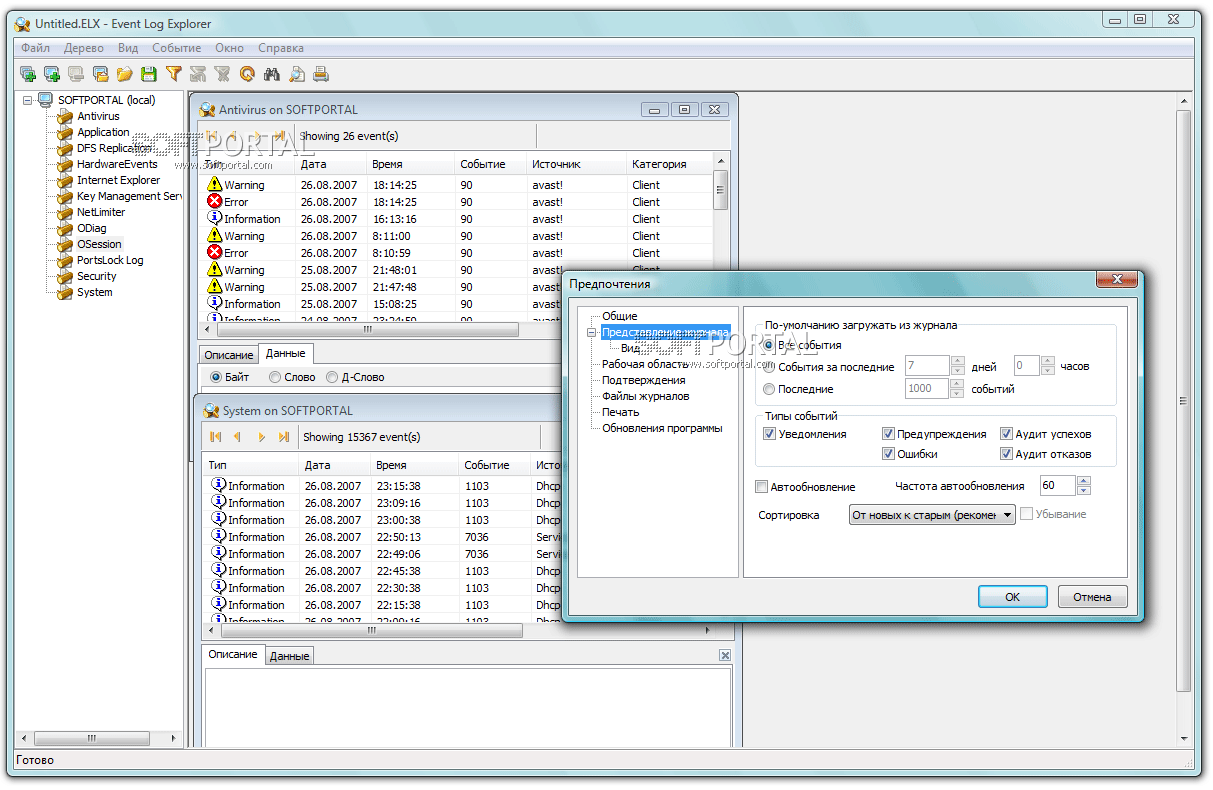Select 'Key Management Serv' log in tree
Screen dimensions: 1213x790
[x=129, y=197]
